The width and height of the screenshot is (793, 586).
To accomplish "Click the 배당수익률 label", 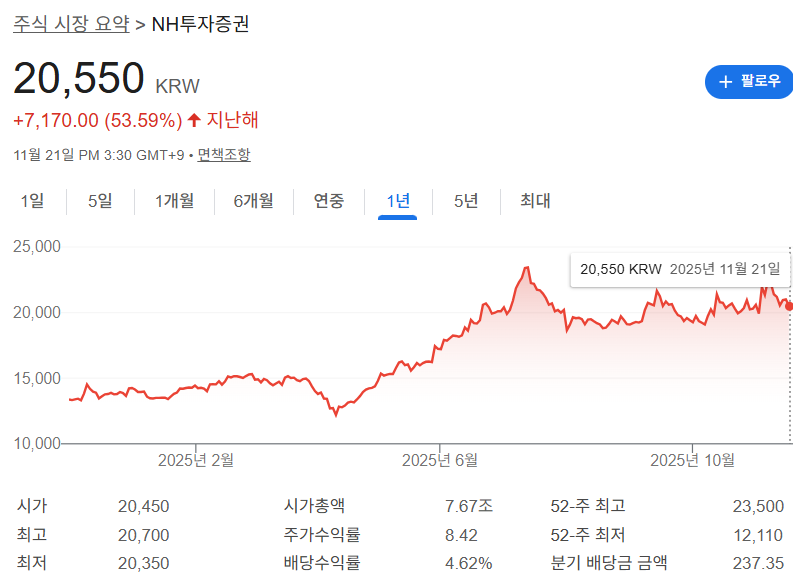I will click(322, 563).
